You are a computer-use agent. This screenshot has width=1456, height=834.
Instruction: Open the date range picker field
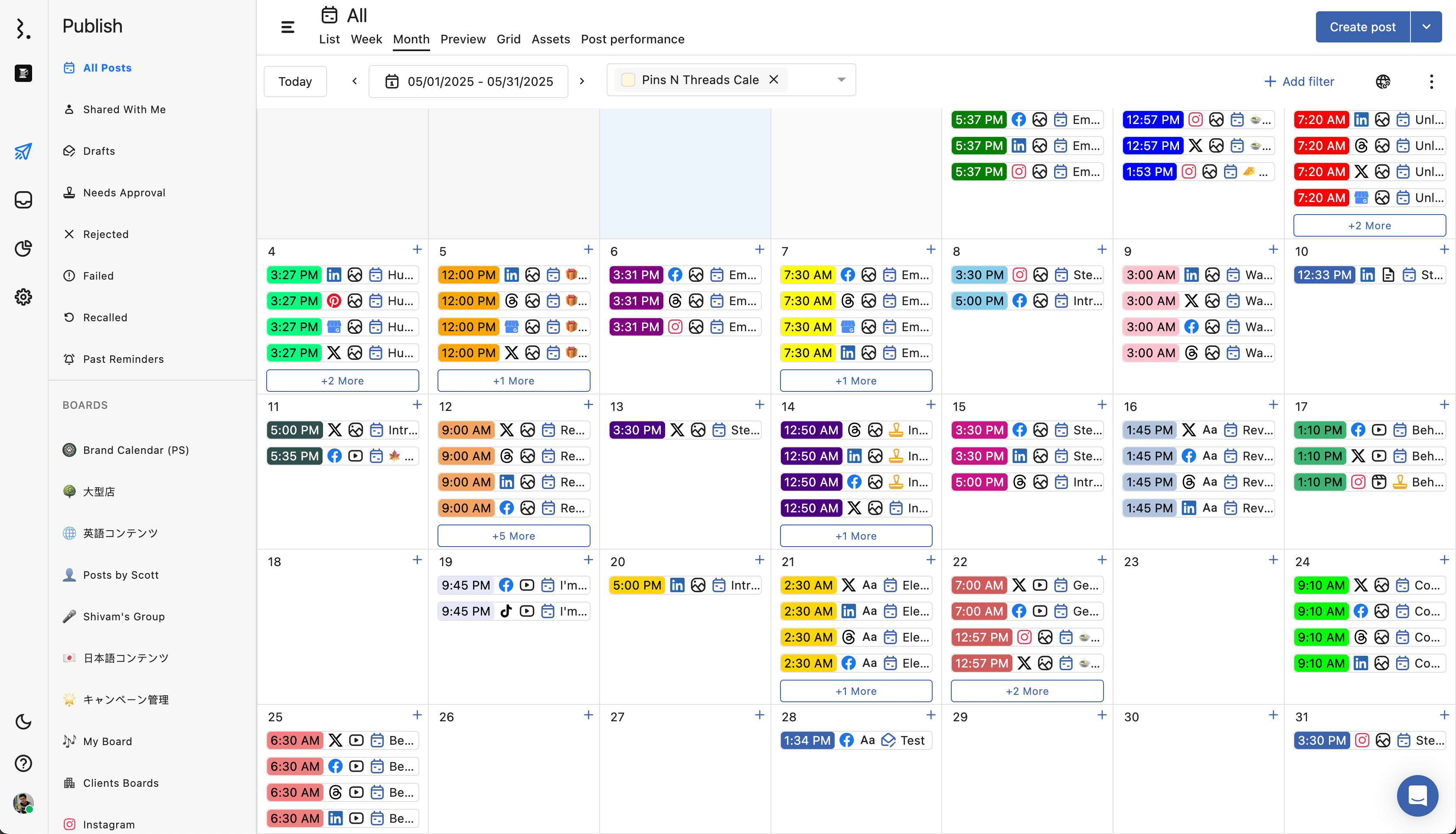pos(469,81)
